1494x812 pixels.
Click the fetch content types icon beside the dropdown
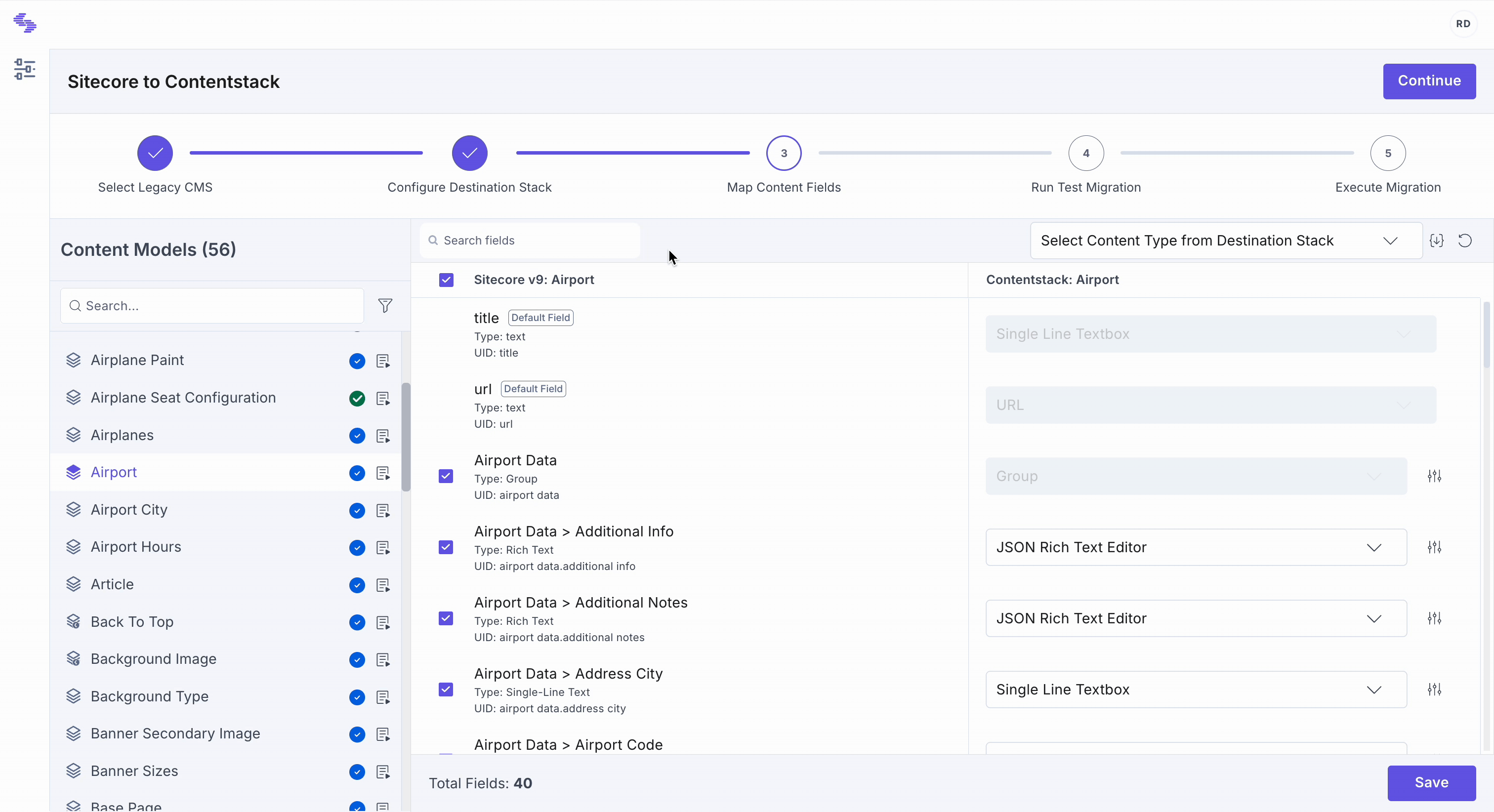1437,241
